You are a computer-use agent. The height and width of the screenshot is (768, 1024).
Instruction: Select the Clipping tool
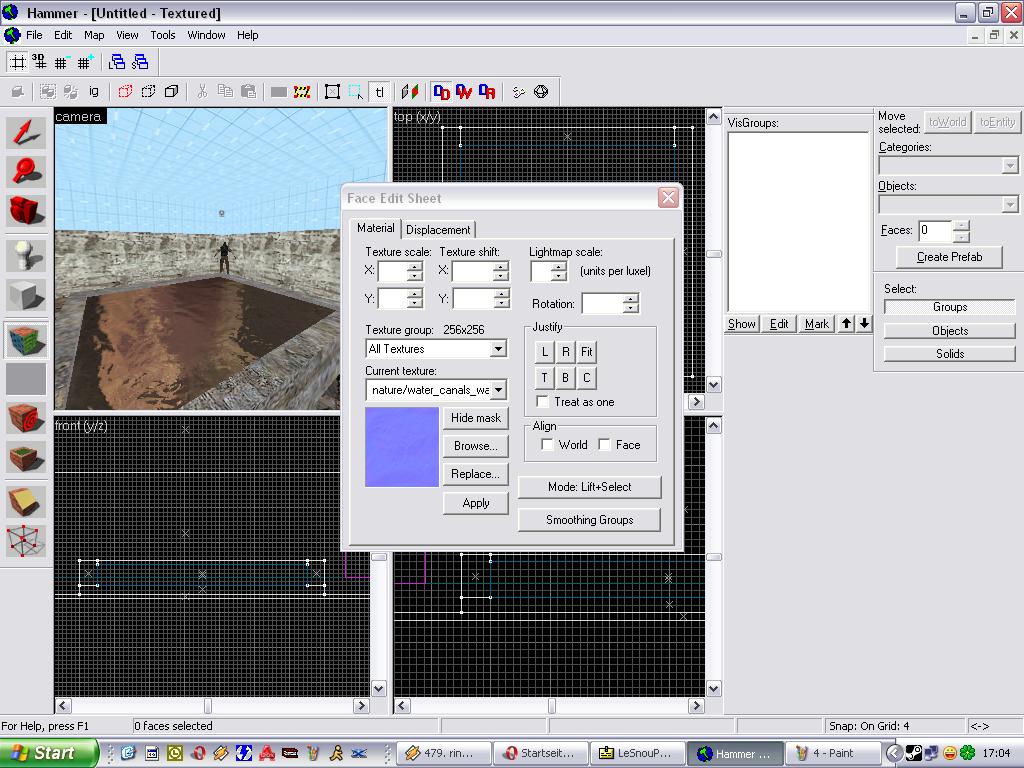tap(26, 502)
